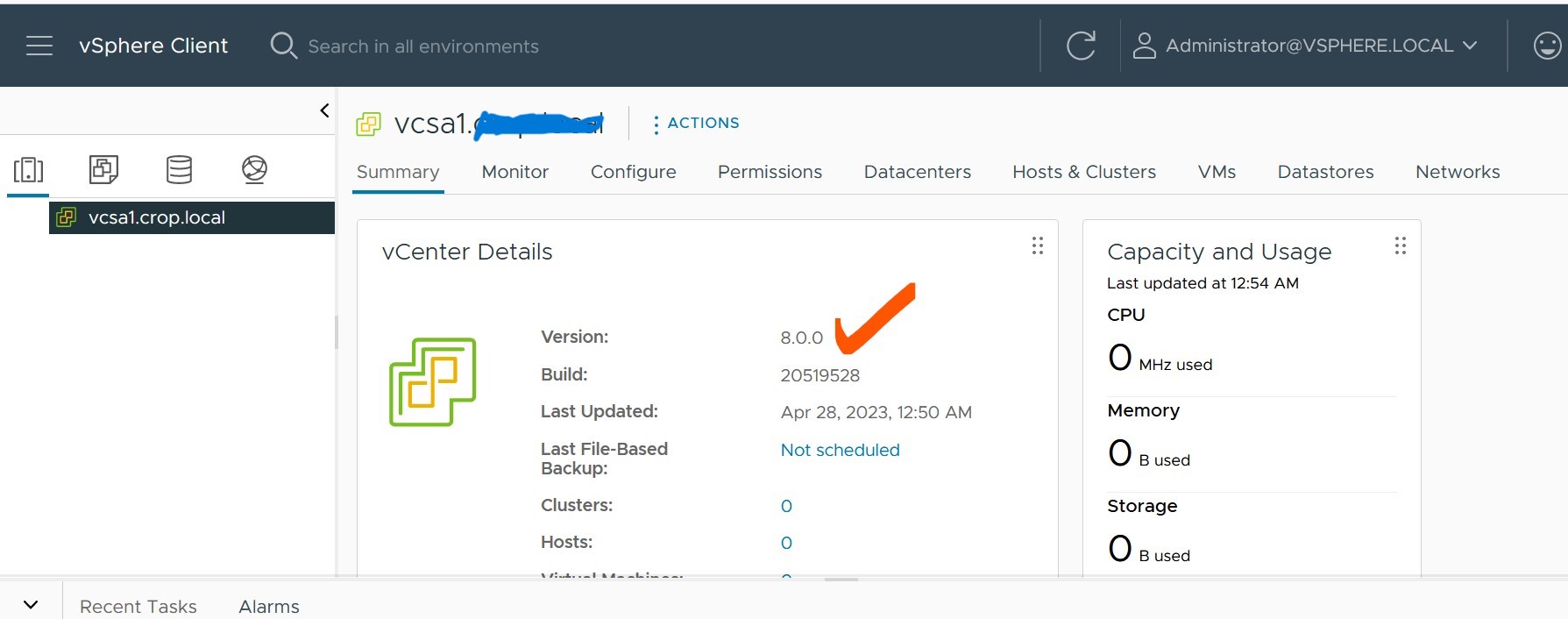This screenshot has height=619, width=1568.
Task: Click the vCenter icon in the page header
Action: pyautogui.click(x=368, y=125)
